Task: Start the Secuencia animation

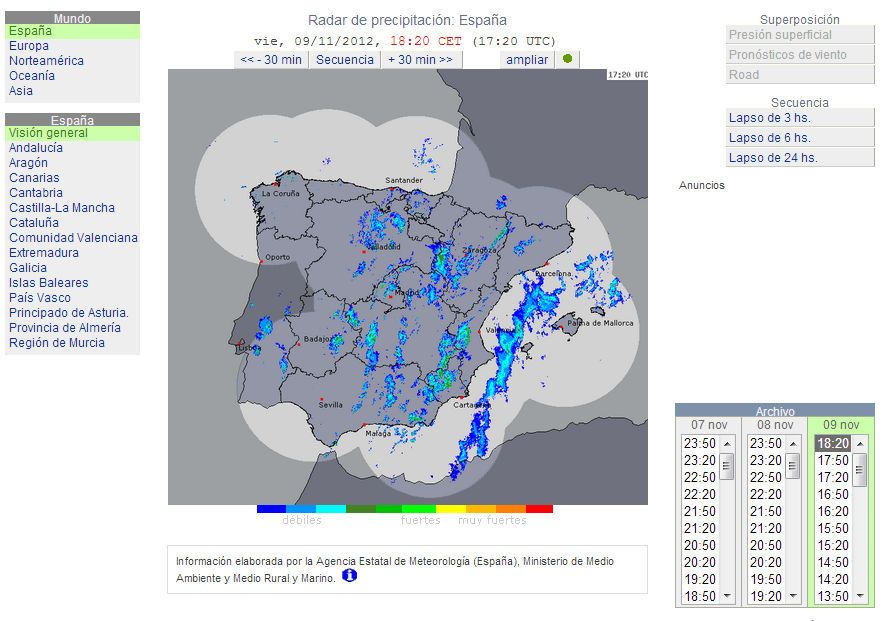Action: (344, 59)
